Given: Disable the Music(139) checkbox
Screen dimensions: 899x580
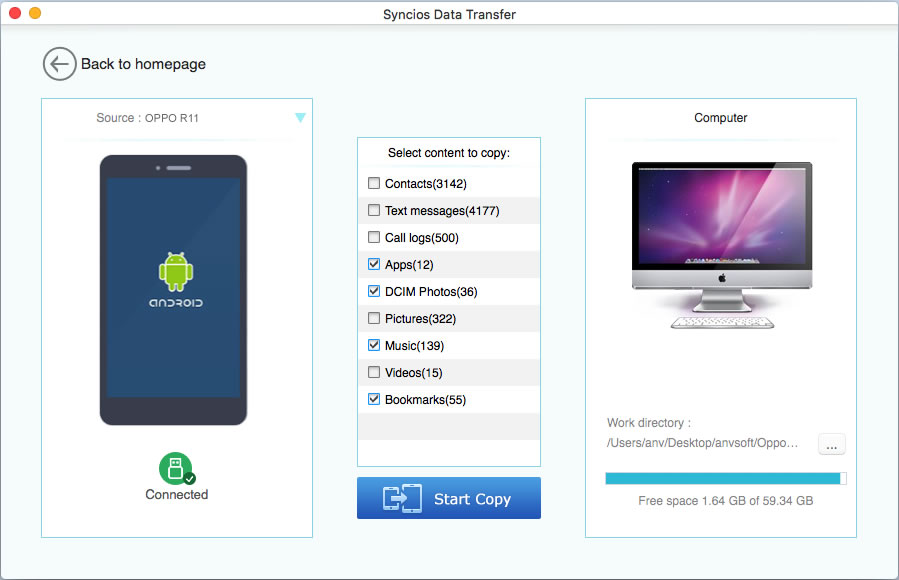Looking at the screenshot, I should pos(374,345).
